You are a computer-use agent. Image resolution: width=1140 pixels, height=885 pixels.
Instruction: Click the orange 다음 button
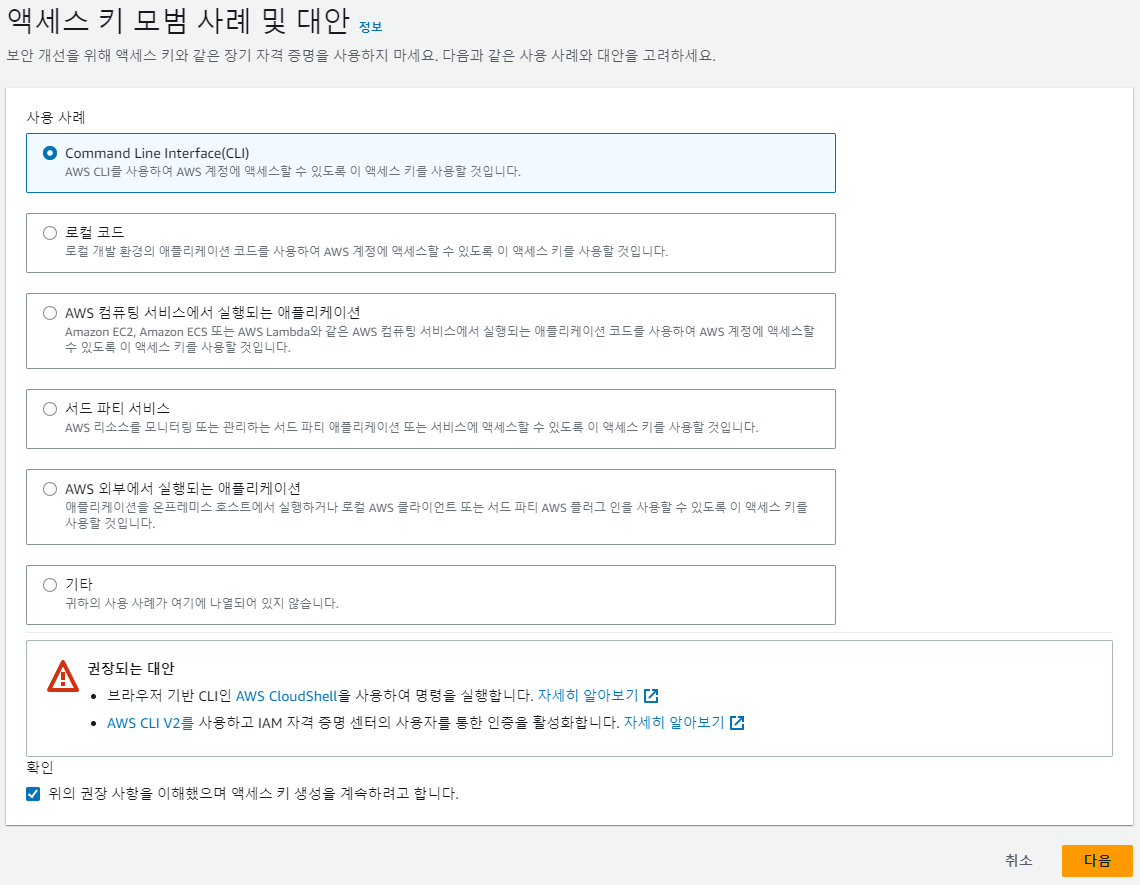coord(1097,860)
